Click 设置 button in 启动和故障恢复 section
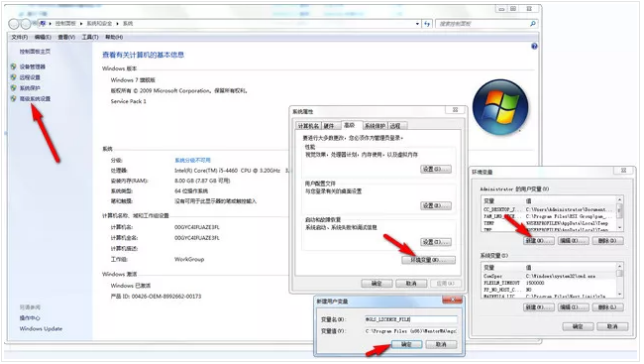This screenshot has height=364, width=644. tap(436, 242)
